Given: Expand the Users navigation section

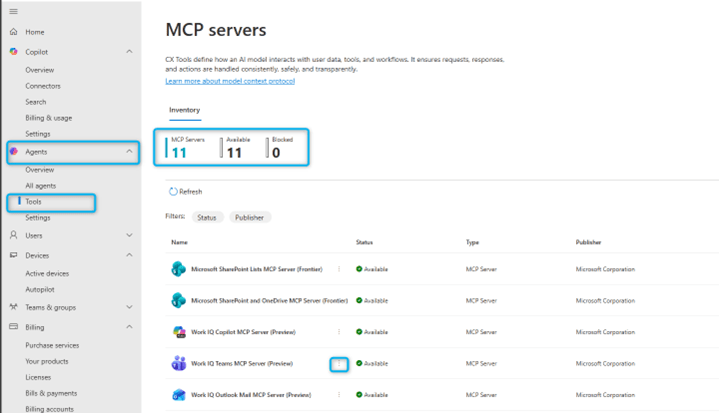Looking at the screenshot, I should click(x=129, y=235).
